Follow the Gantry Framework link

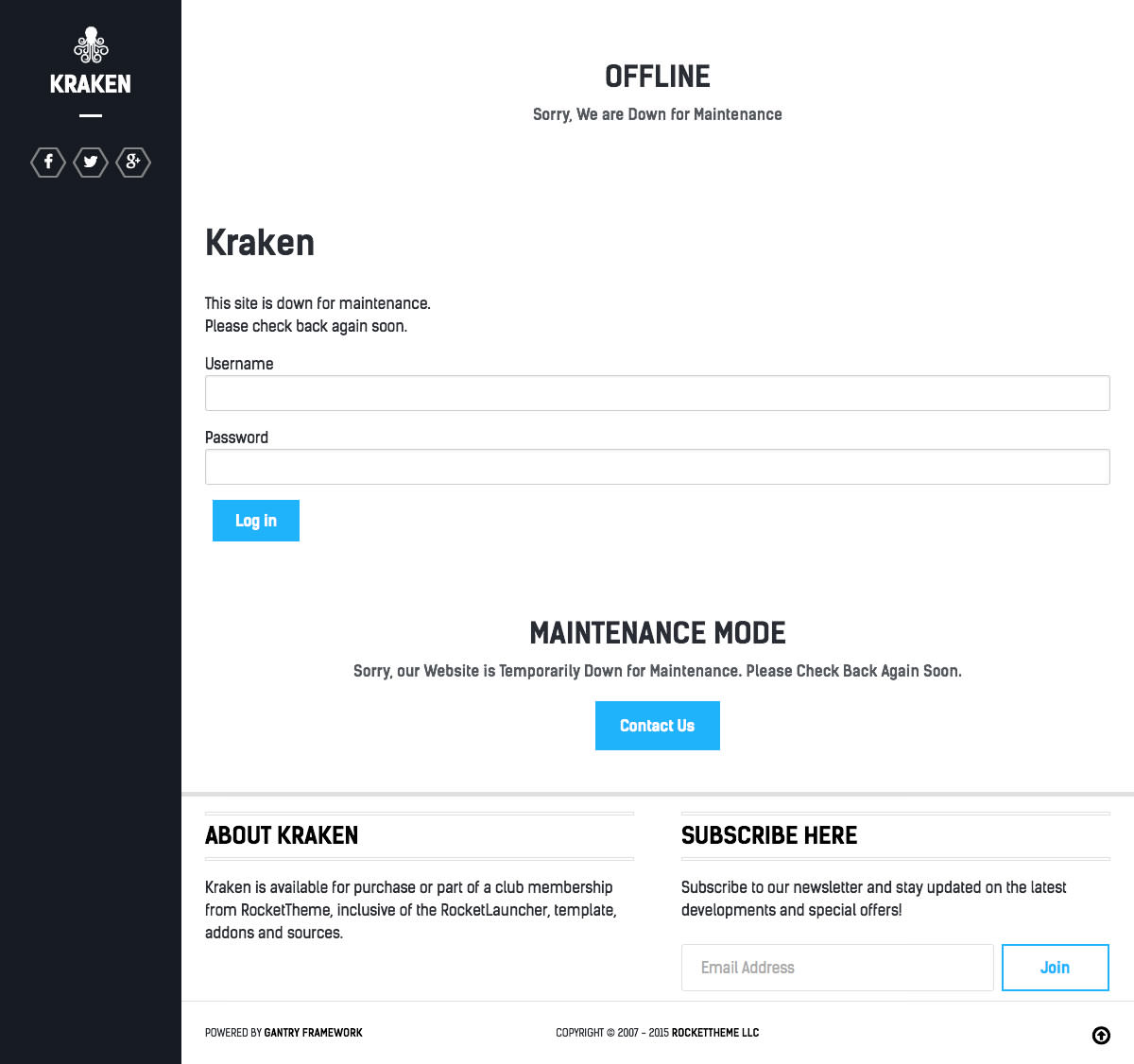point(313,1033)
